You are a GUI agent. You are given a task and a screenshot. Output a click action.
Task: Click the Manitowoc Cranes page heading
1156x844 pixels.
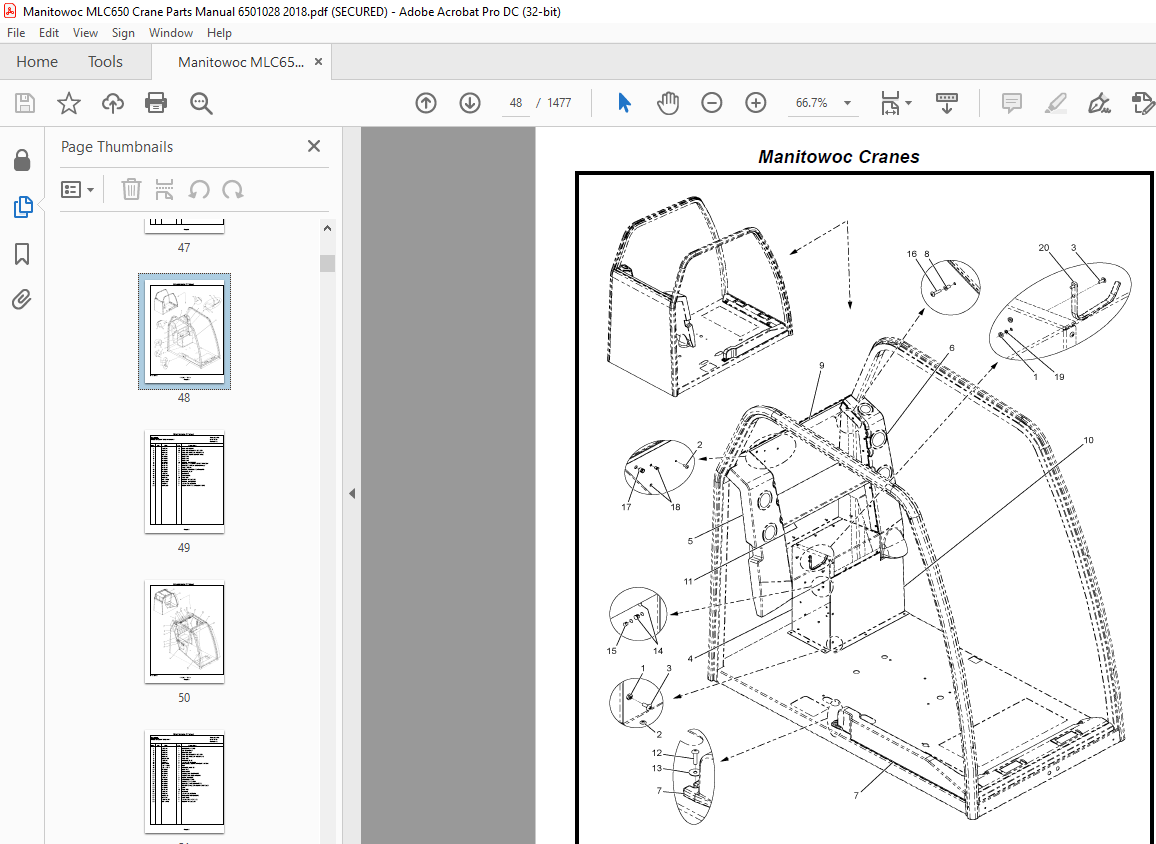(839, 157)
